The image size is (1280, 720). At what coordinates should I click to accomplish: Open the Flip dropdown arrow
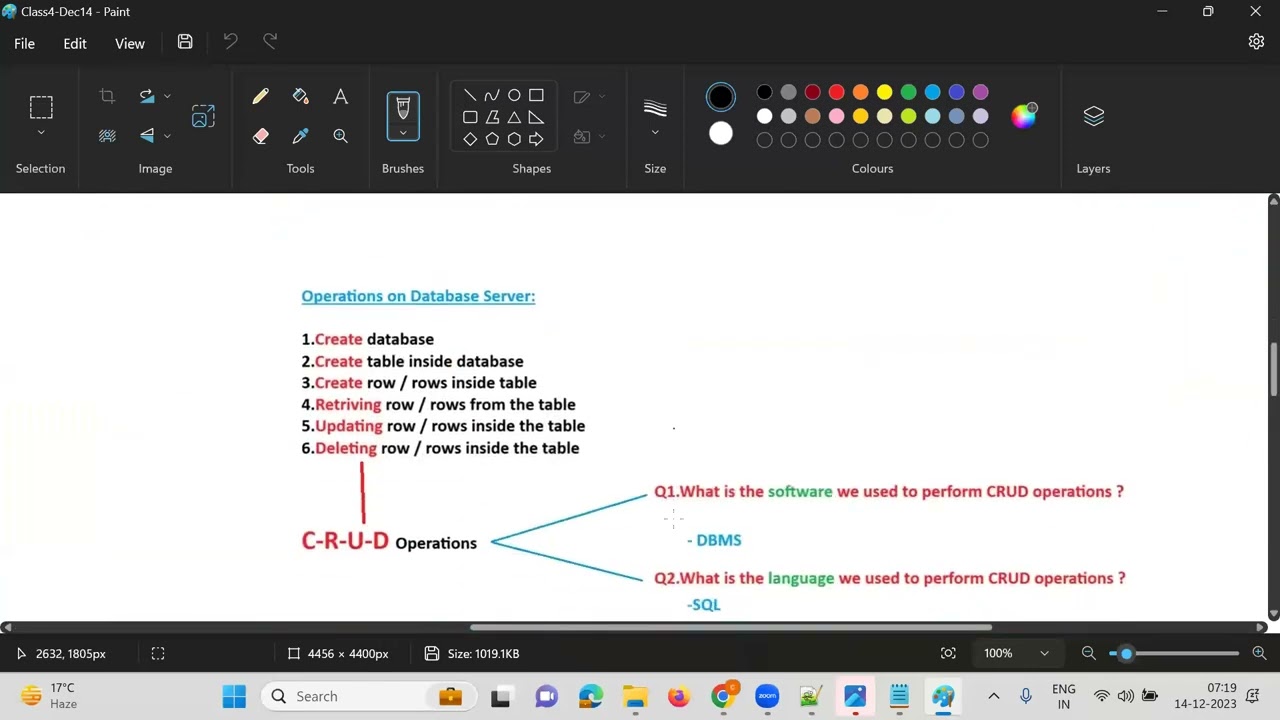(x=167, y=135)
